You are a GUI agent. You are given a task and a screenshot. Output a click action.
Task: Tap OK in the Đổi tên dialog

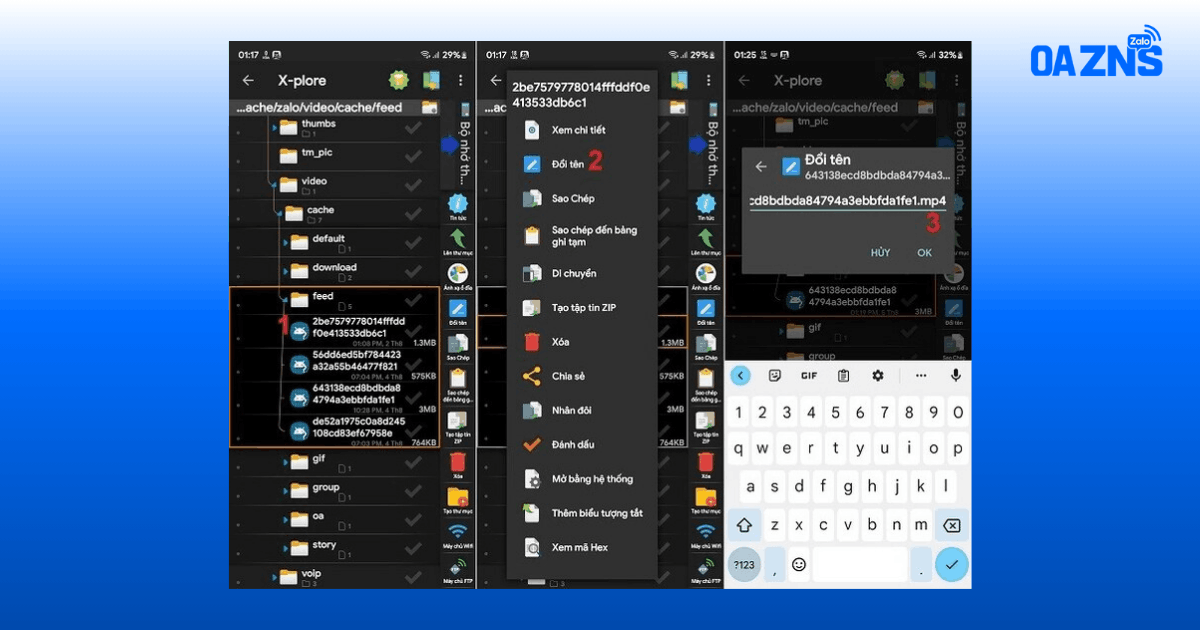pyautogui.click(x=924, y=253)
